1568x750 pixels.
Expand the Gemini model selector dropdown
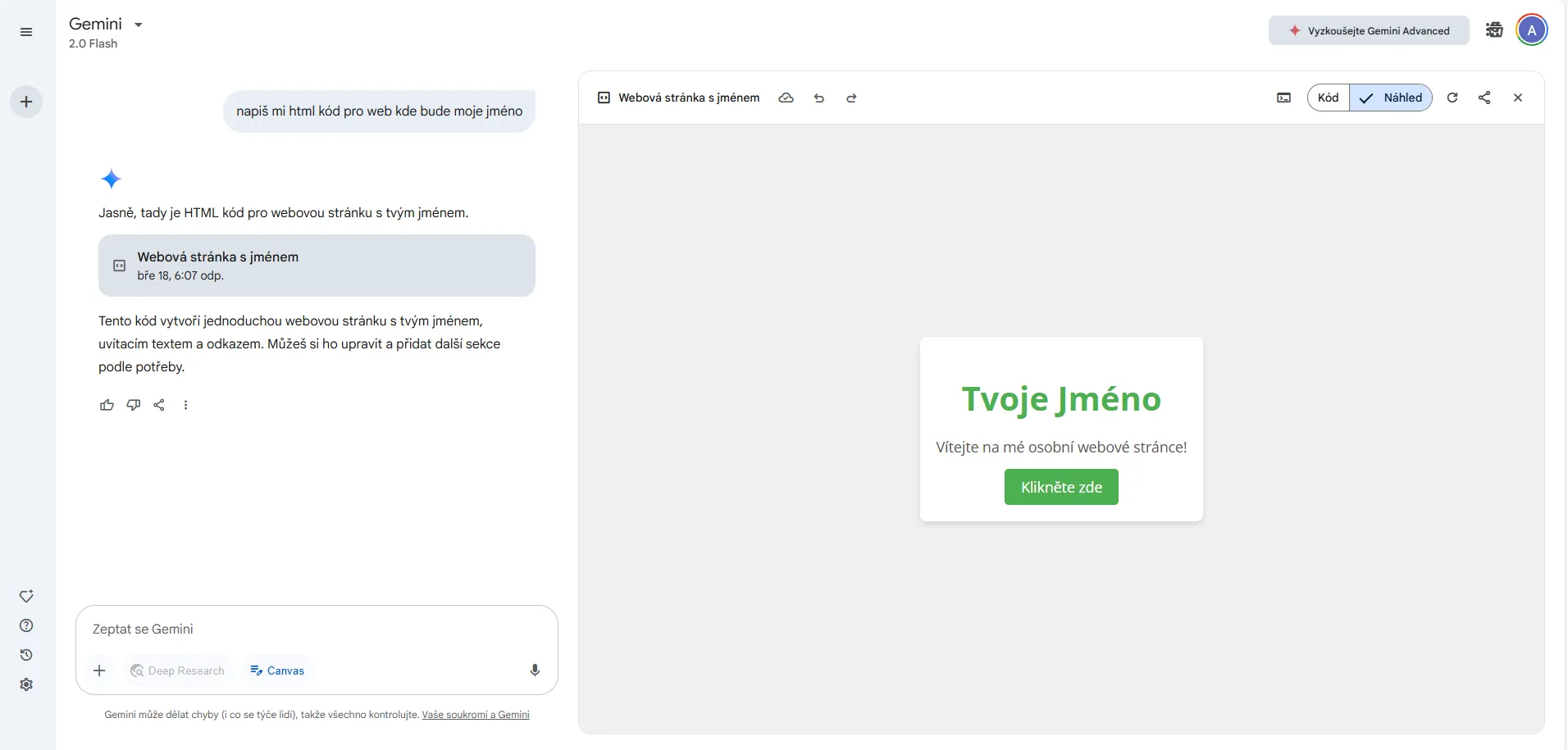point(139,25)
